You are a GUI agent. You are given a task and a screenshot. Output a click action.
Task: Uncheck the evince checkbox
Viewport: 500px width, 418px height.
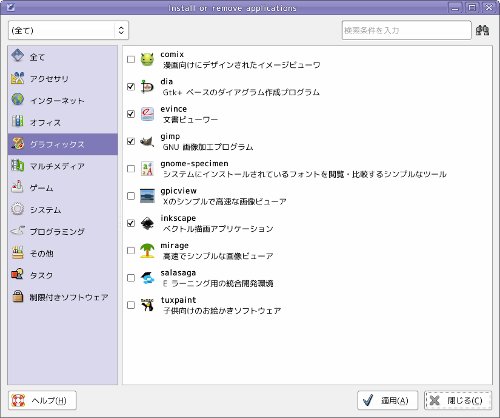pos(131,114)
